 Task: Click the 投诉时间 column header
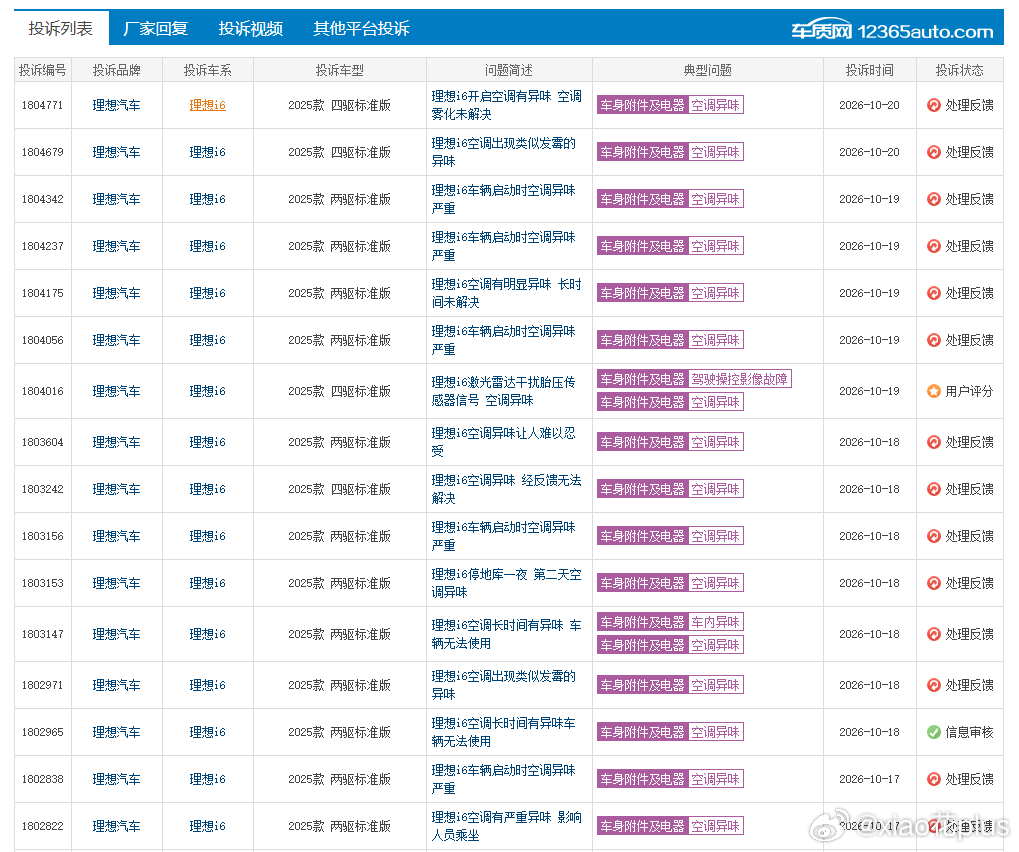click(870, 70)
